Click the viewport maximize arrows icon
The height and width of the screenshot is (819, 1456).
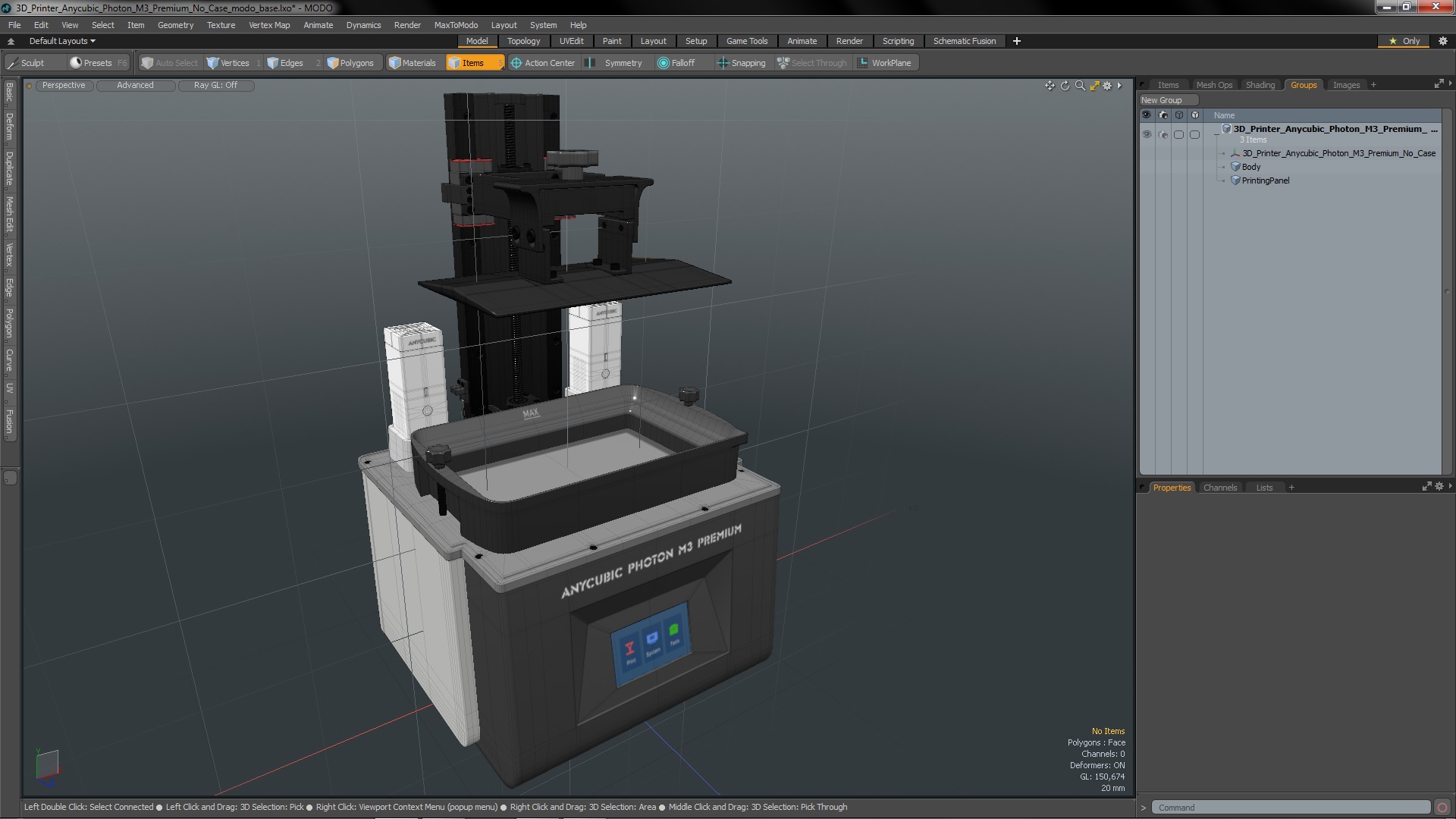[x=1094, y=86]
